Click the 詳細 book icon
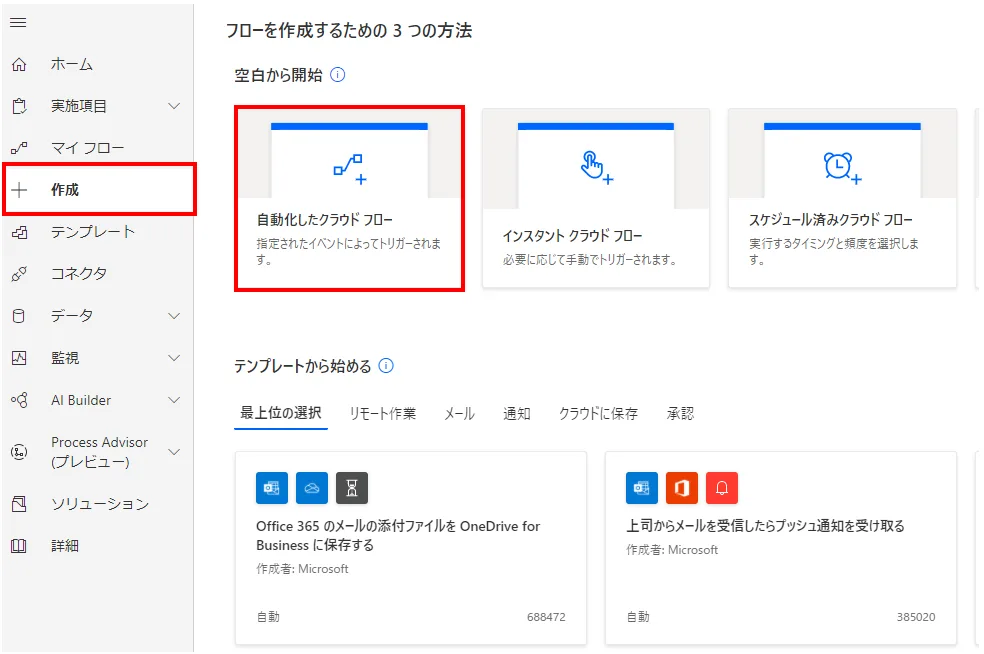The image size is (984, 654). (18, 546)
